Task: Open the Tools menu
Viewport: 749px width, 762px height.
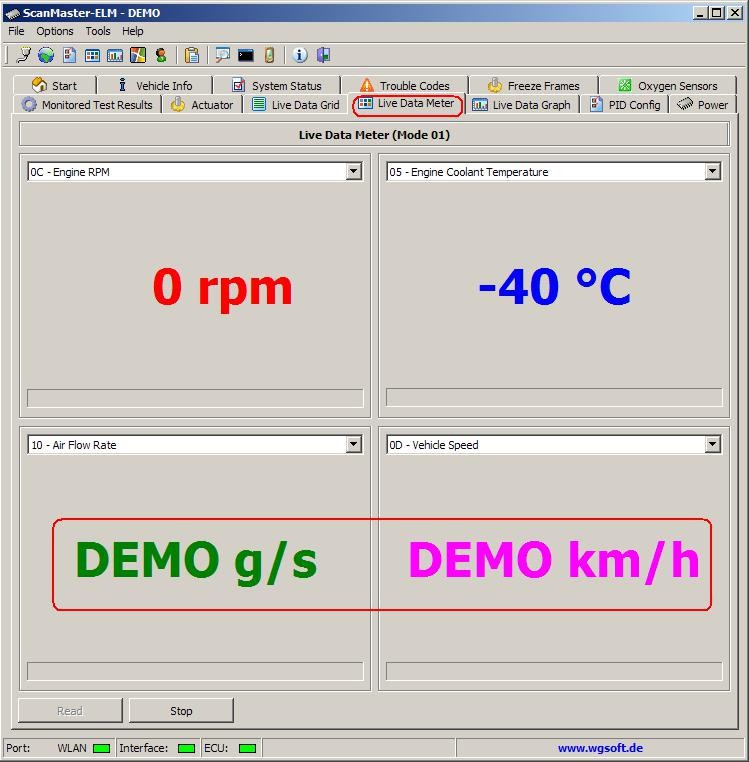Action: tap(98, 31)
